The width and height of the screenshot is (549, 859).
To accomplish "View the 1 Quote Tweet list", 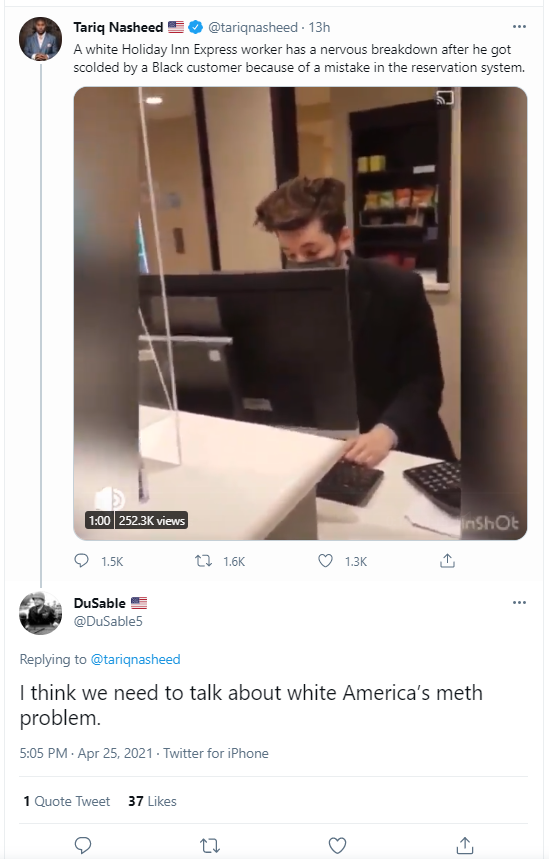I will pos(66,801).
